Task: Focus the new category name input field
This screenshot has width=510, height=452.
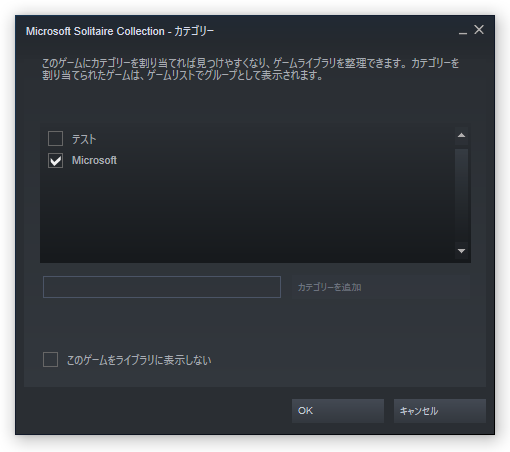Action: [x=162, y=287]
